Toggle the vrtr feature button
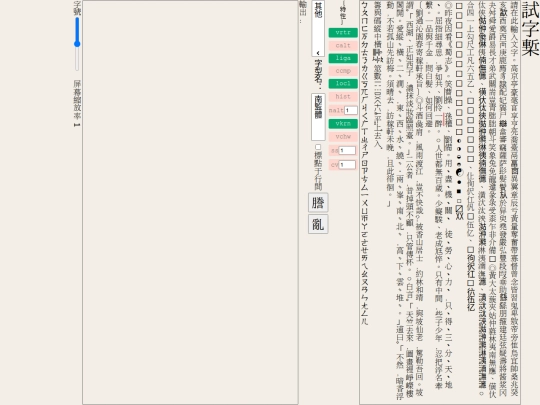This screenshot has width=540, height=405. pyautogui.click(x=343, y=33)
